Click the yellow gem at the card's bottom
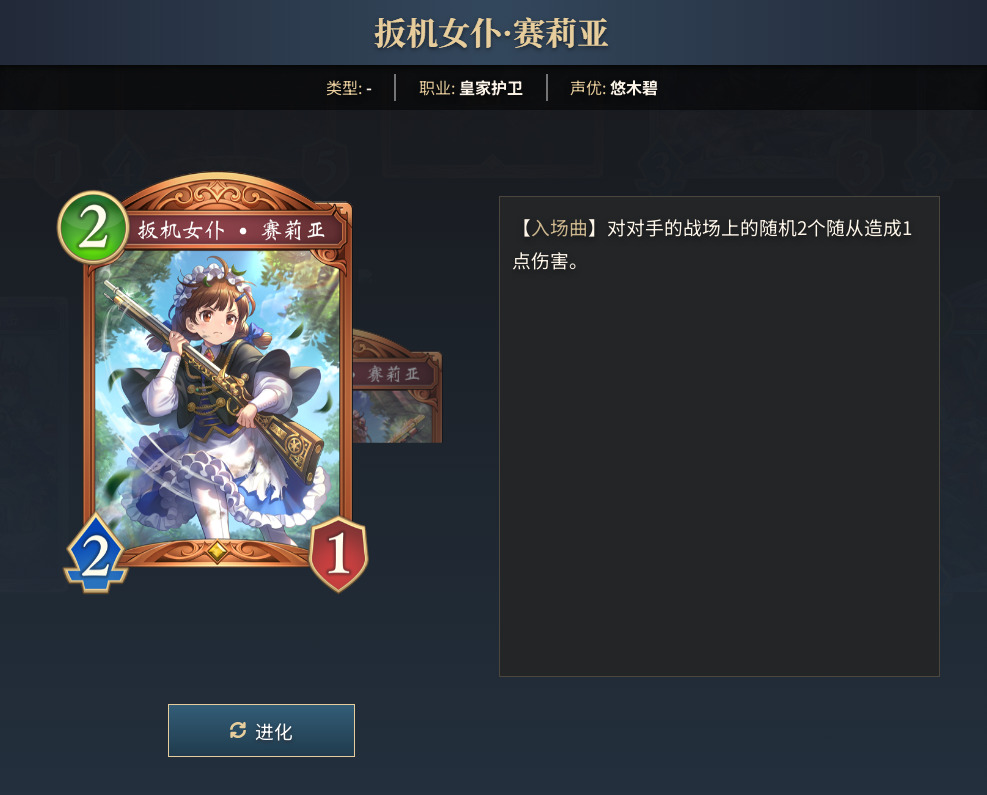This screenshot has width=987, height=795. pyautogui.click(x=217, y=551)
